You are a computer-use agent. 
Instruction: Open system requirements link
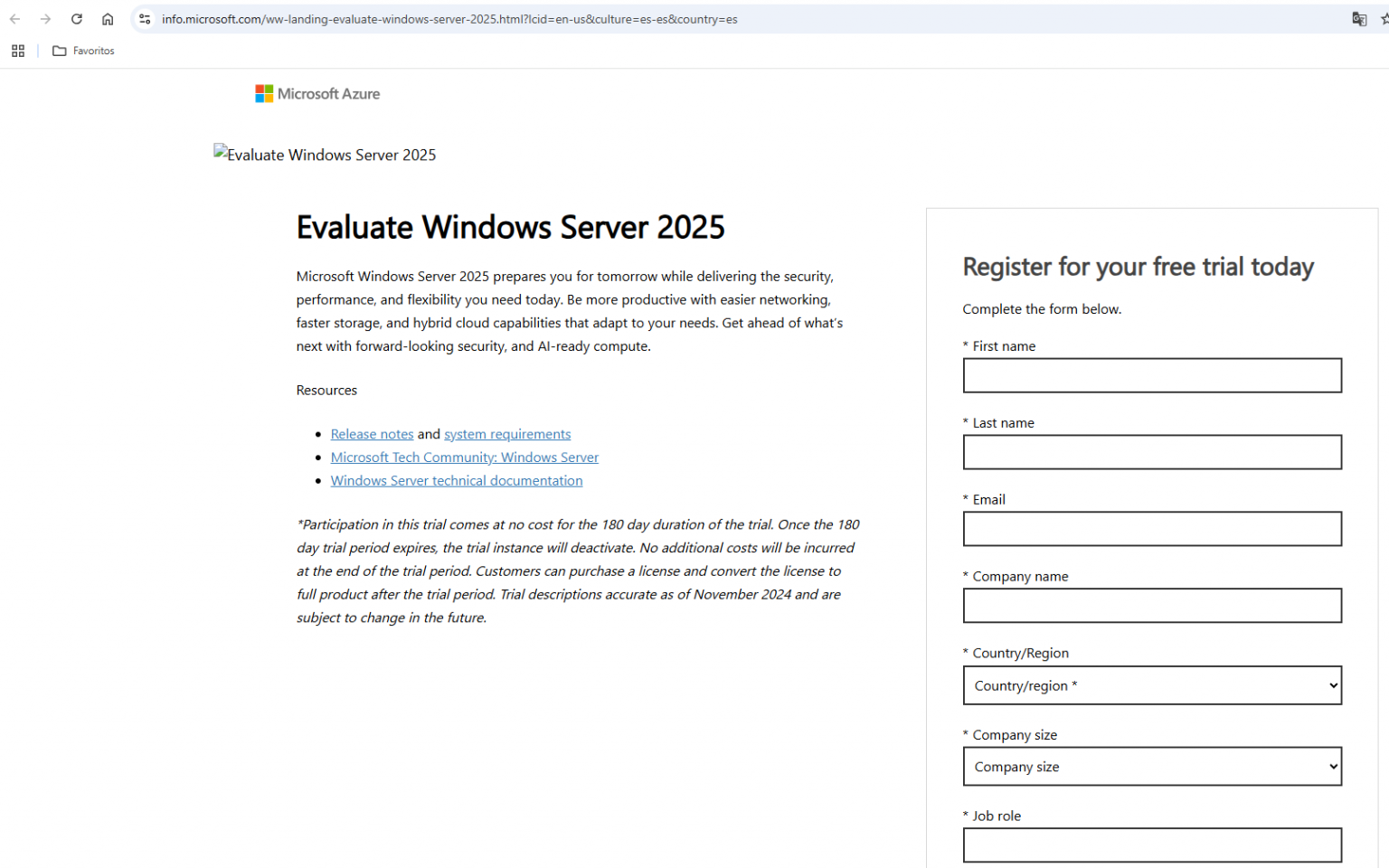507,434
